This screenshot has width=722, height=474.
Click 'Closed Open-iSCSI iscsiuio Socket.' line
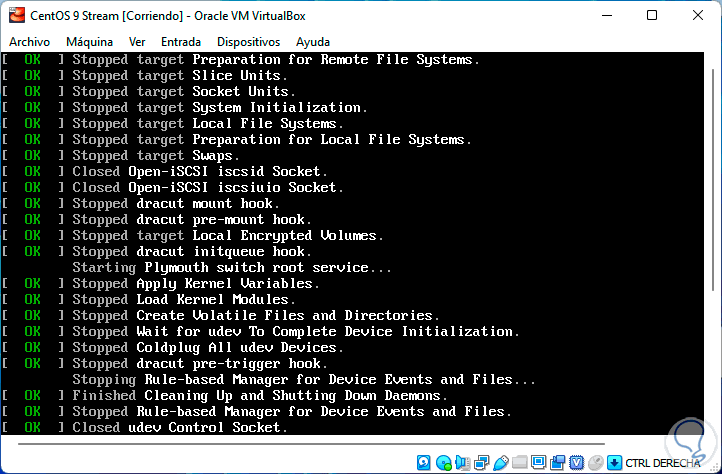click(208, 187)
